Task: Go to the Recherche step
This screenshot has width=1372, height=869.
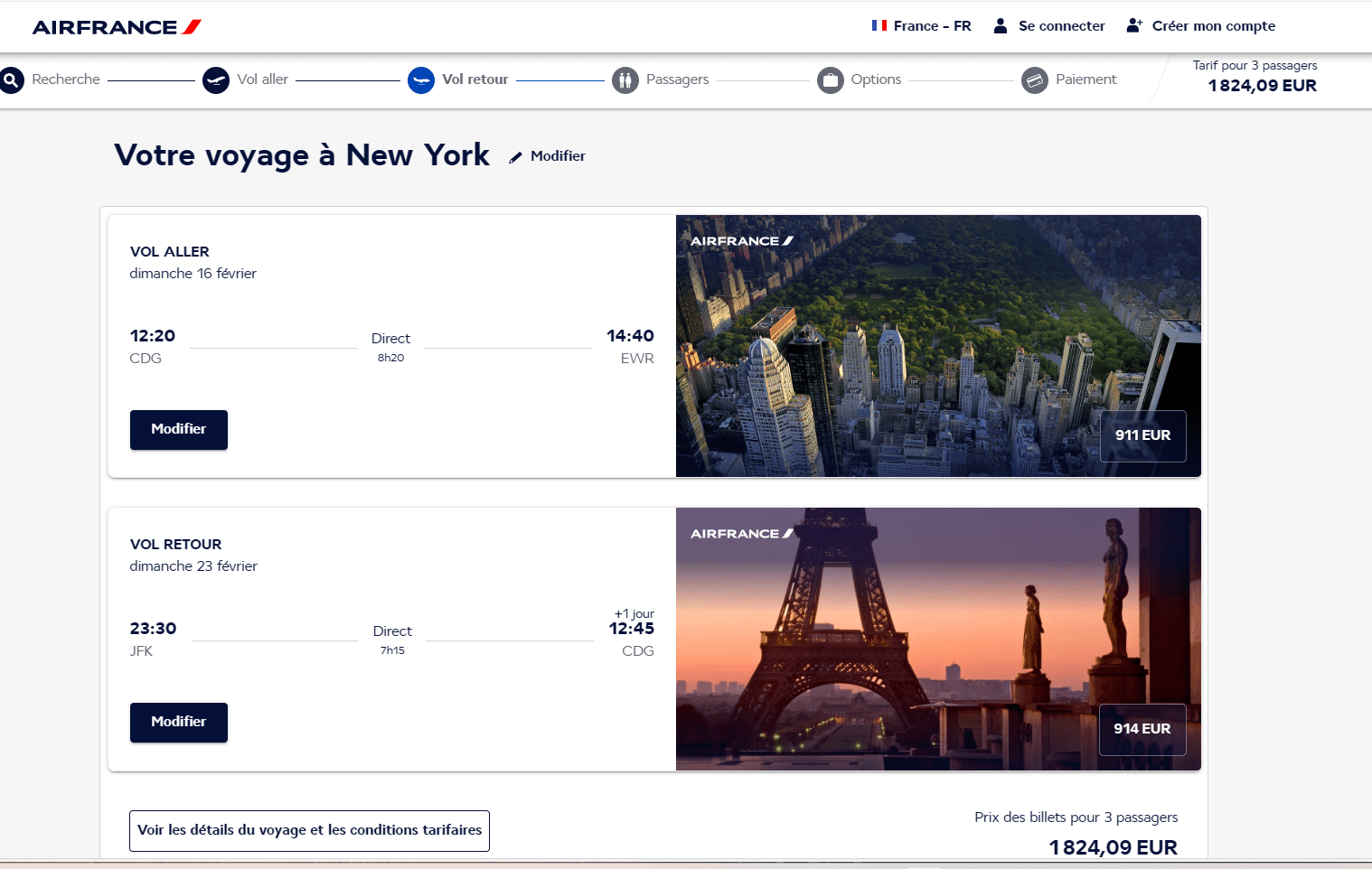Action: tap(66, 79)
